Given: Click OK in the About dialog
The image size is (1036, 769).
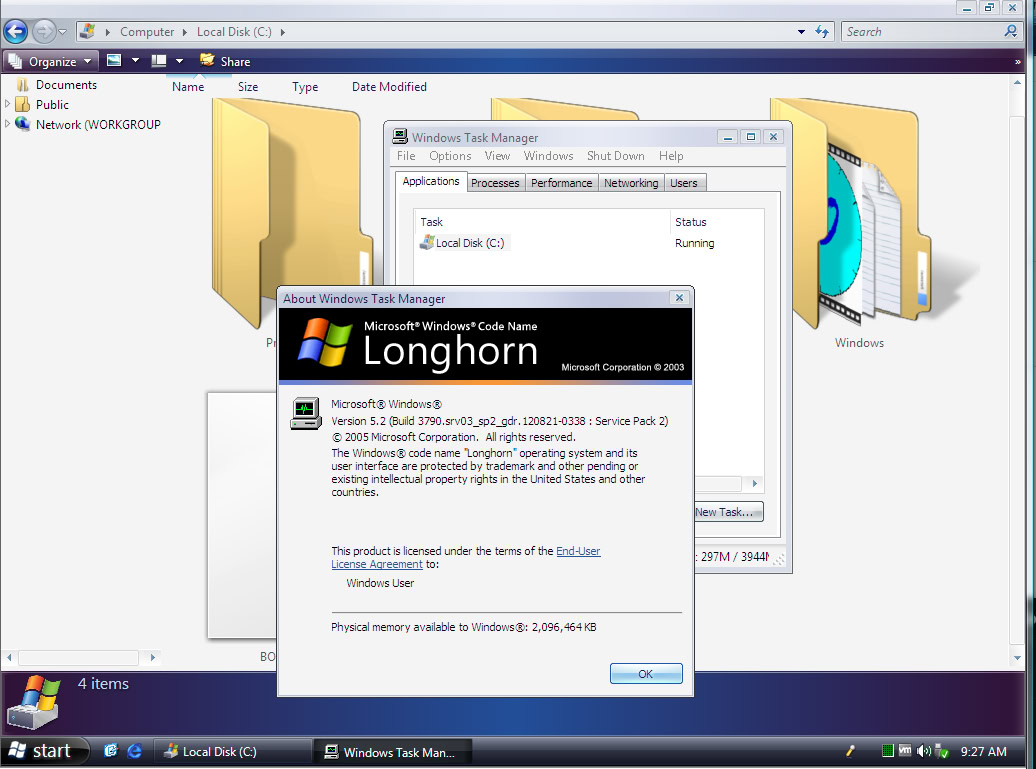Looking at the screenshot, I should (x=646, y=674).
